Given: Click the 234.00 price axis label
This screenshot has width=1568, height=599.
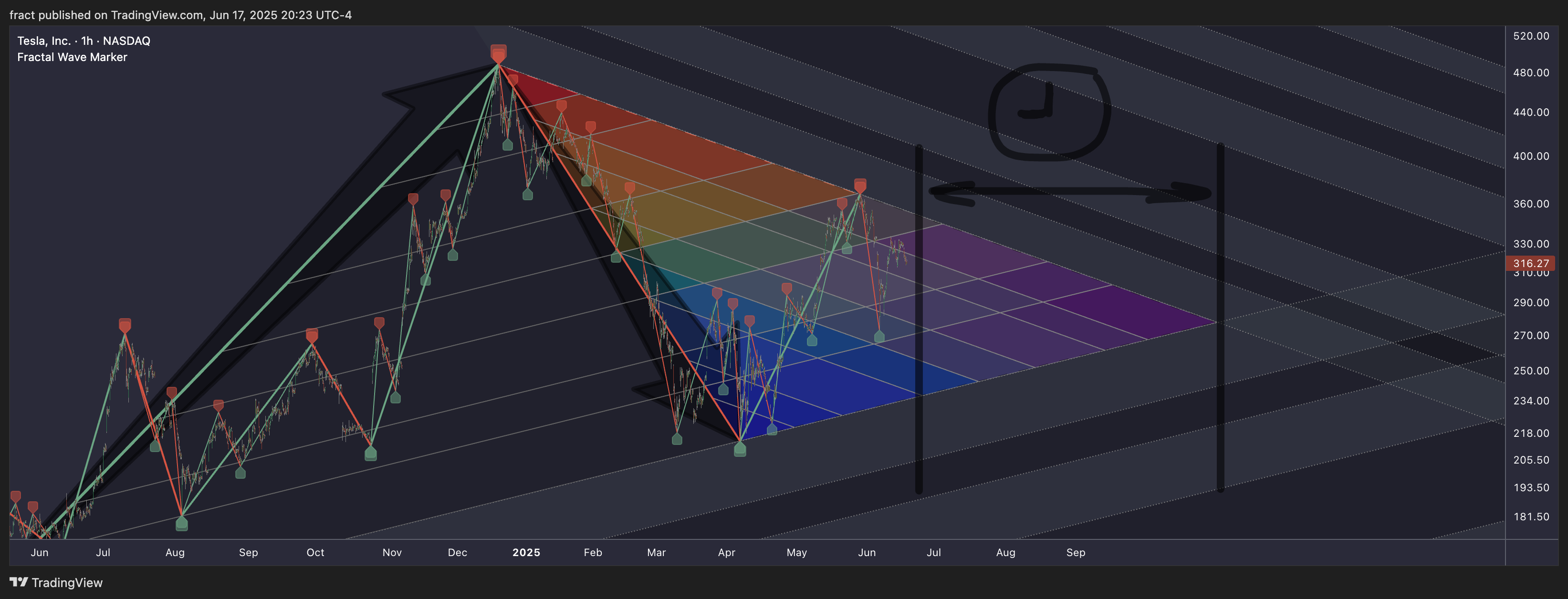Looking at the screenshot, I should tap(1531, 400).
